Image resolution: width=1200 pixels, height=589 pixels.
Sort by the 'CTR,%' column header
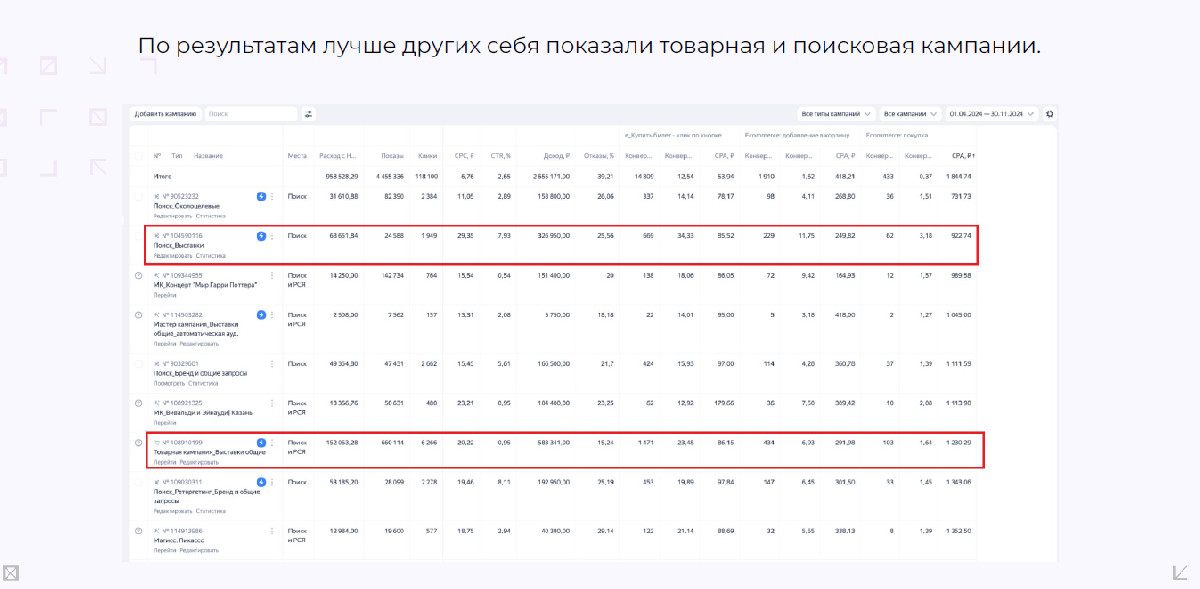501,156
